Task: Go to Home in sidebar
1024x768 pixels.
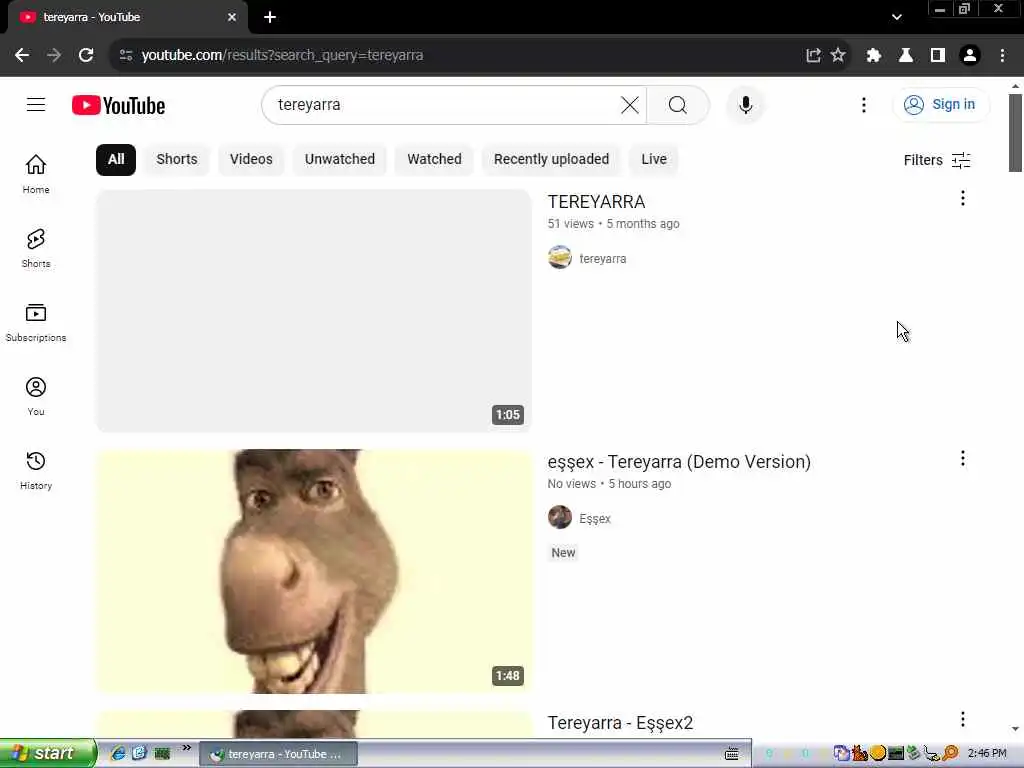Action: point(36,174)
